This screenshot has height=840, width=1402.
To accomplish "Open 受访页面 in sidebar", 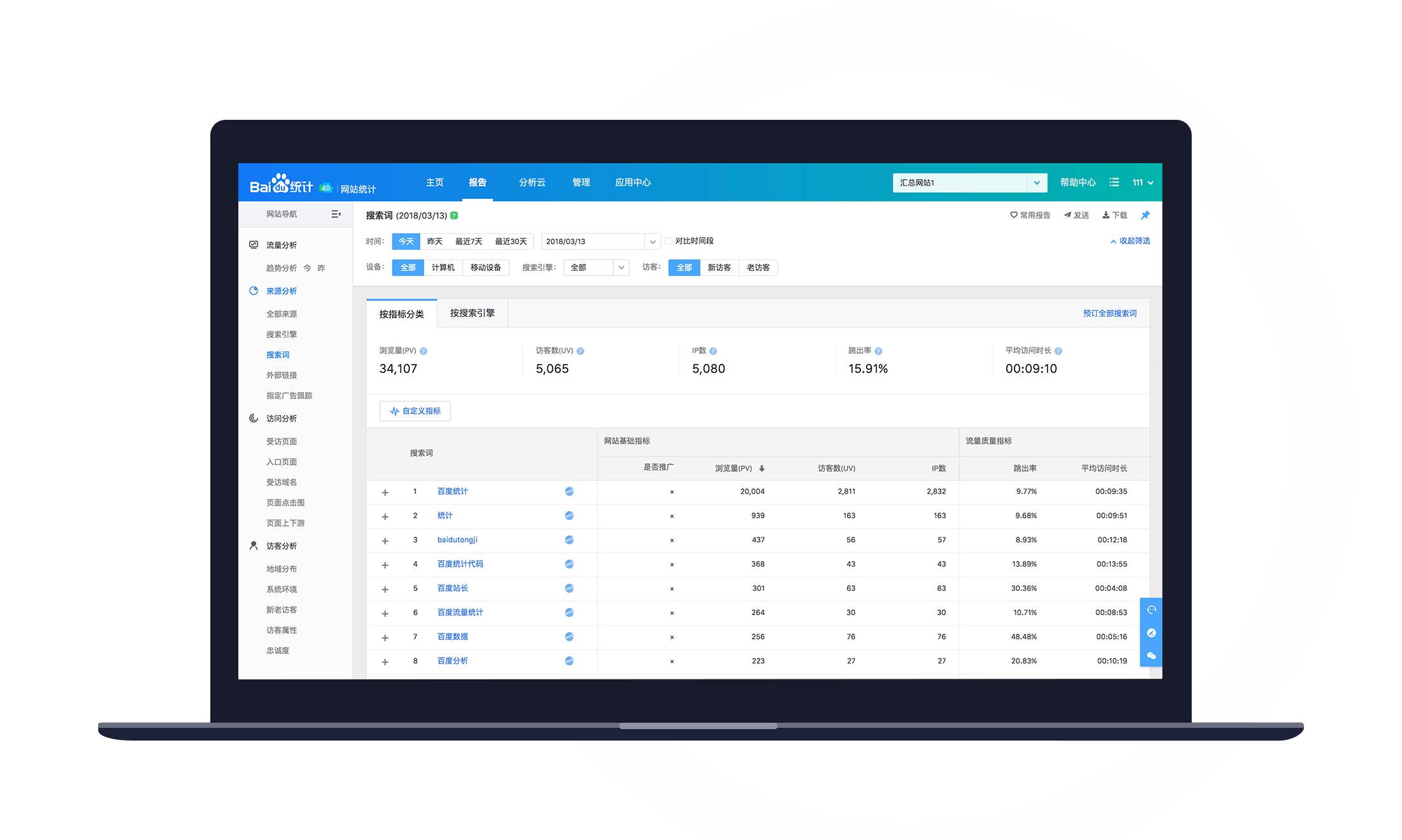I will click(282, 442).
